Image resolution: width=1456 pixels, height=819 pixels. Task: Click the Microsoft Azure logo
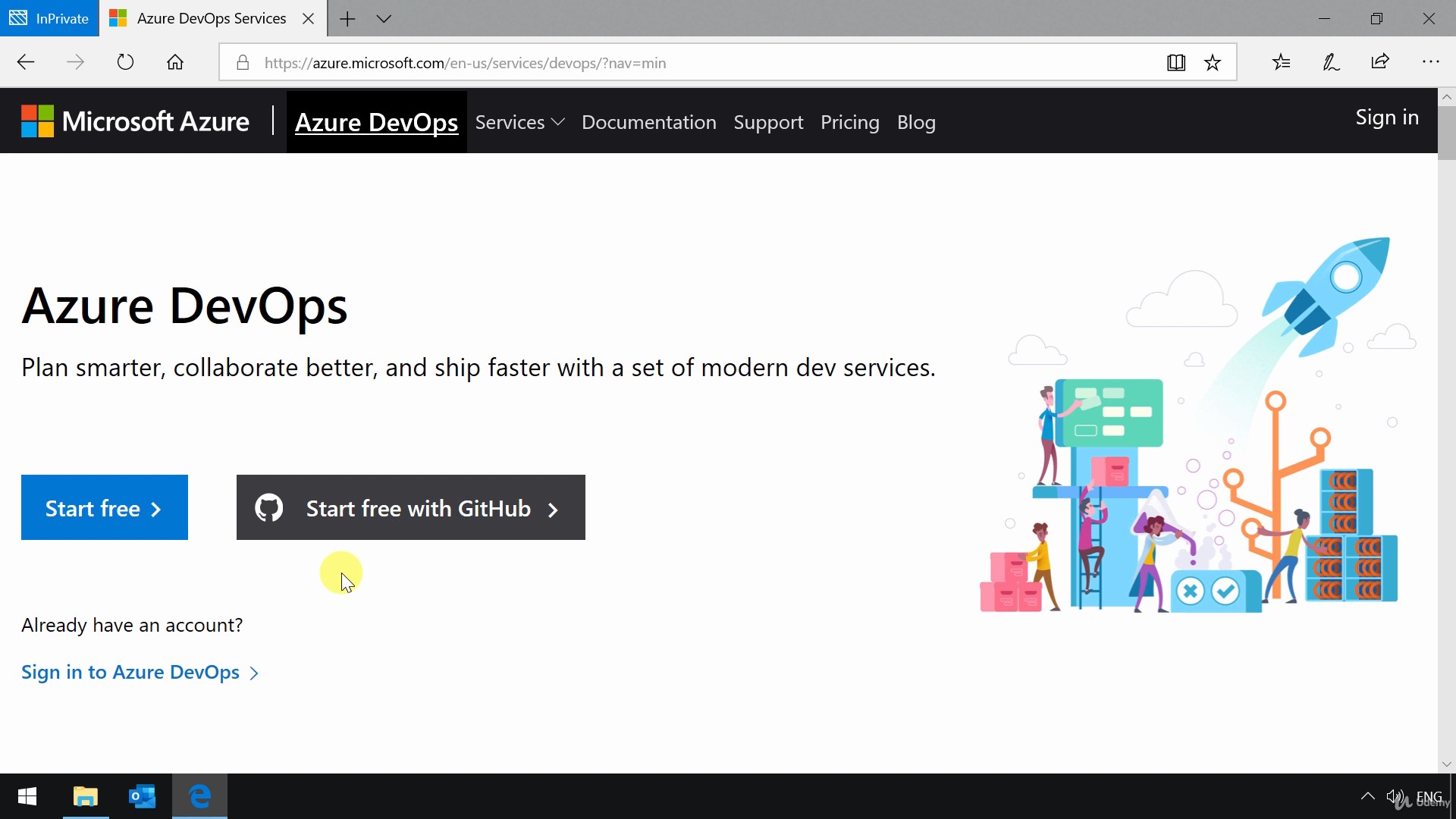(x=135, y=121)
